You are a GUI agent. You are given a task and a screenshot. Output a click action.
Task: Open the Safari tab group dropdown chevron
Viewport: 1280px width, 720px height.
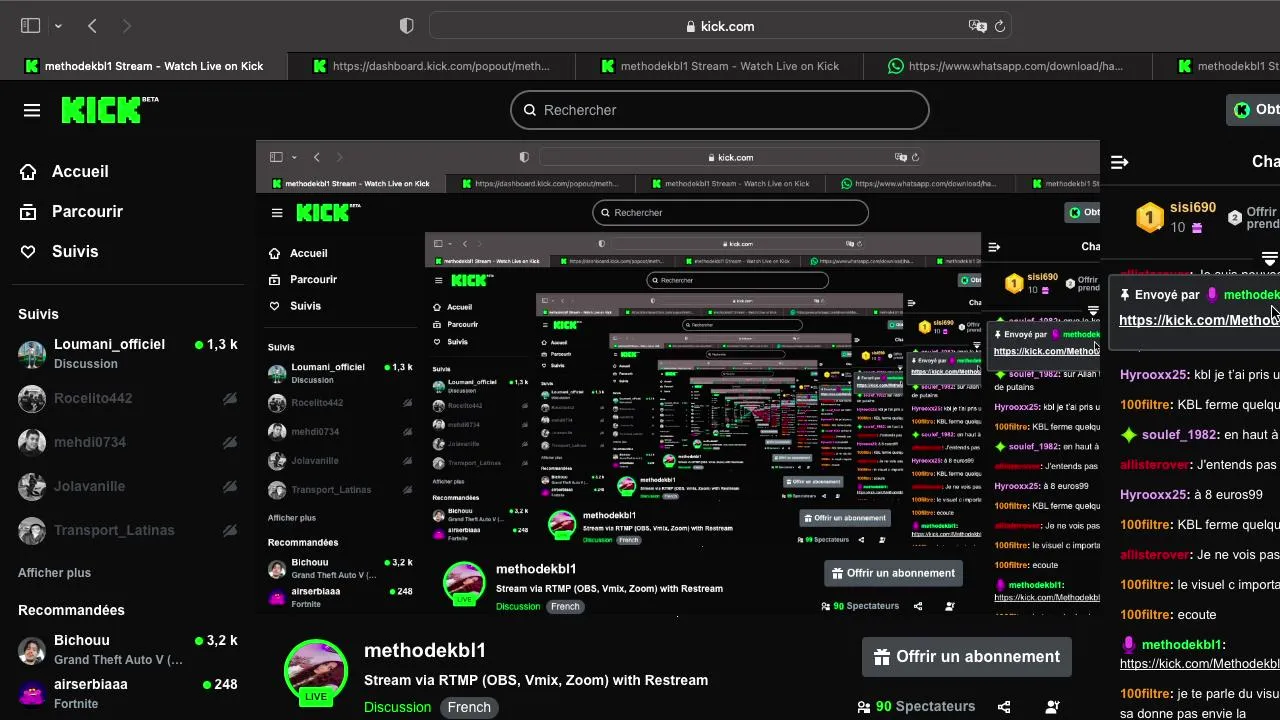click(x=58, y=26)
